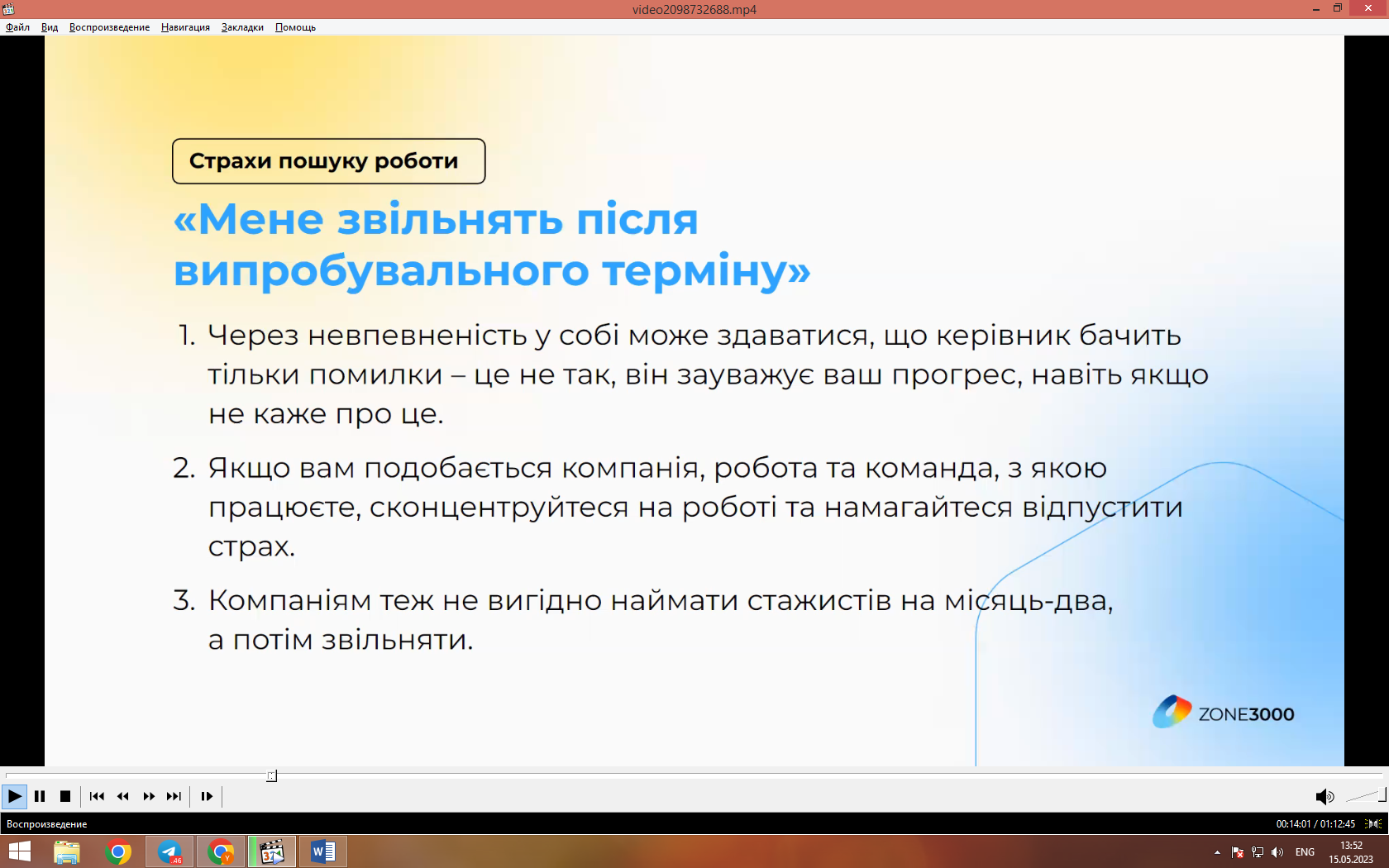
Task: Open the Windows Start button
Action: [19, 851]
